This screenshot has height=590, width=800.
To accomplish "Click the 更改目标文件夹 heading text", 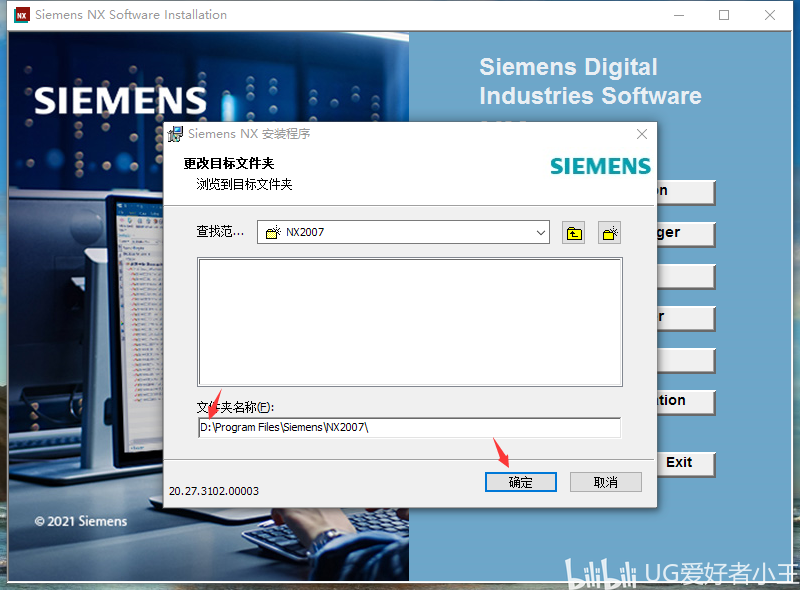I will pos(229,163).
